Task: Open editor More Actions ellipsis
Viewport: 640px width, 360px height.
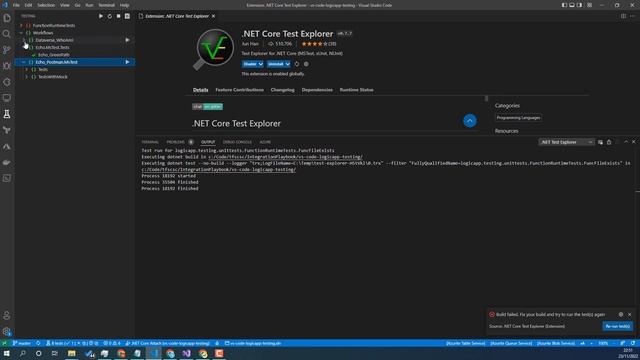Action: coord(632,16)
